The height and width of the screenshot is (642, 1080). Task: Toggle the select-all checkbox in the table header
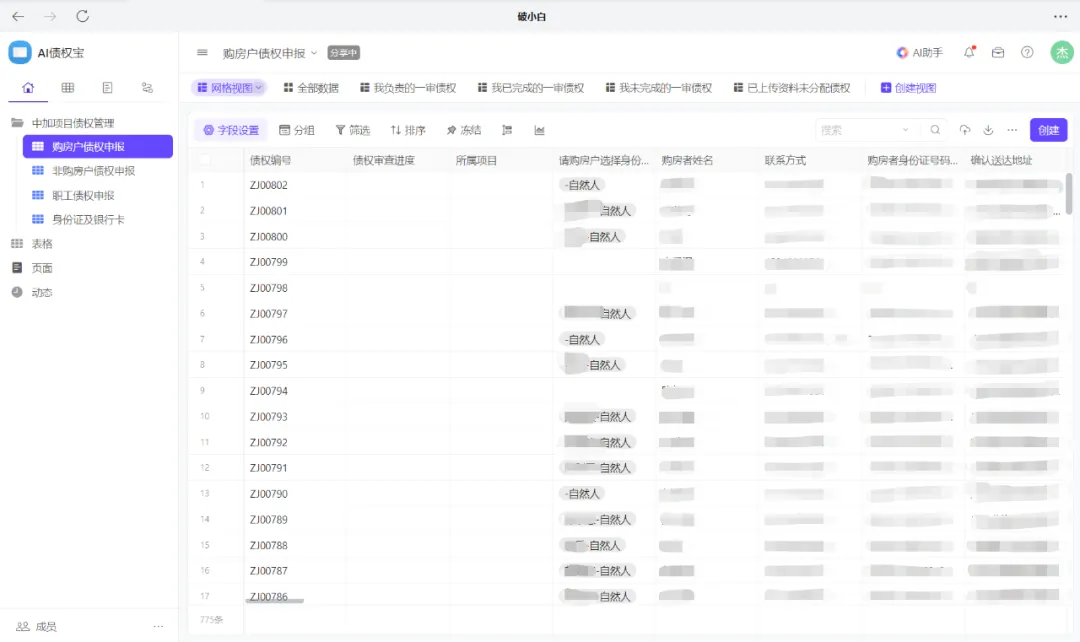pyautogui.click(x=205, y=160)
